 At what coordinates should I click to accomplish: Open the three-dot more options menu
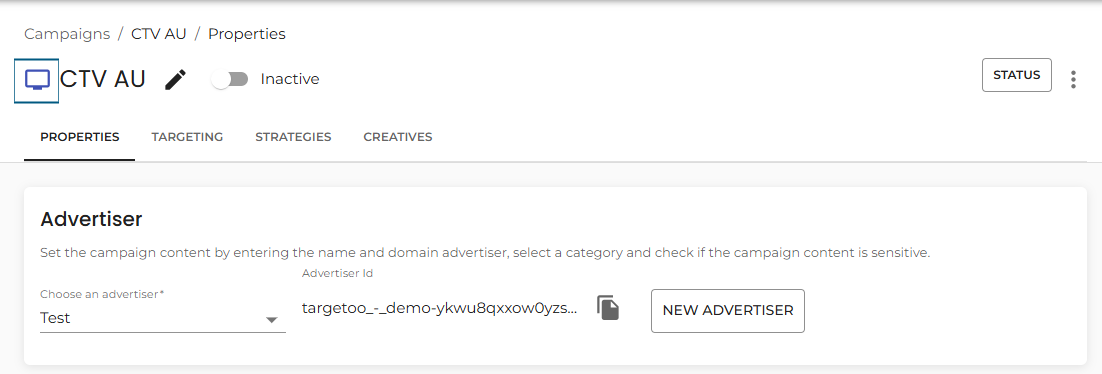click(x=1073, y=79)
